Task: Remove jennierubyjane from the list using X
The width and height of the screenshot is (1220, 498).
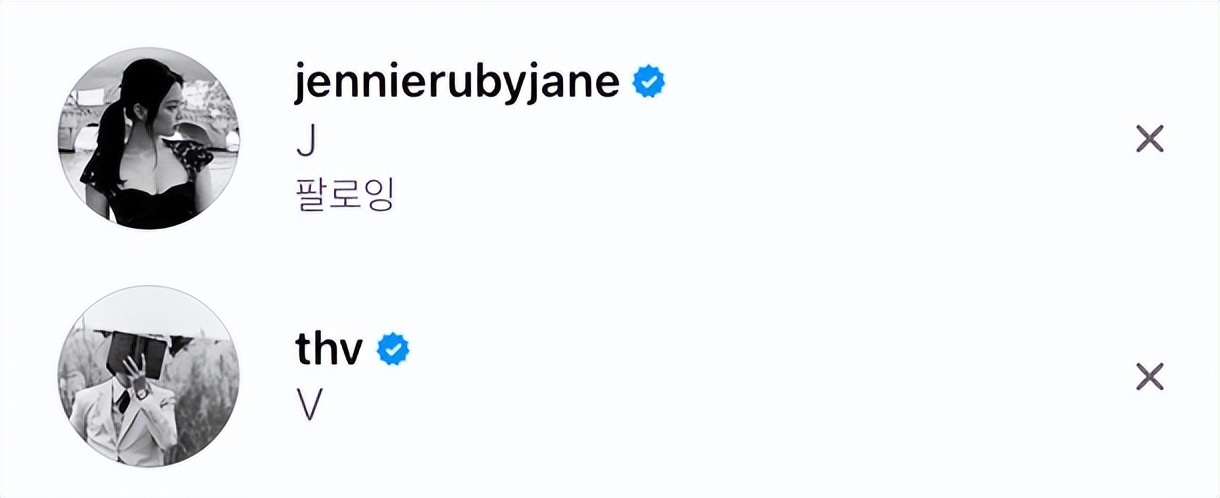Action: pyautogui.click(x=1150, y=140)
